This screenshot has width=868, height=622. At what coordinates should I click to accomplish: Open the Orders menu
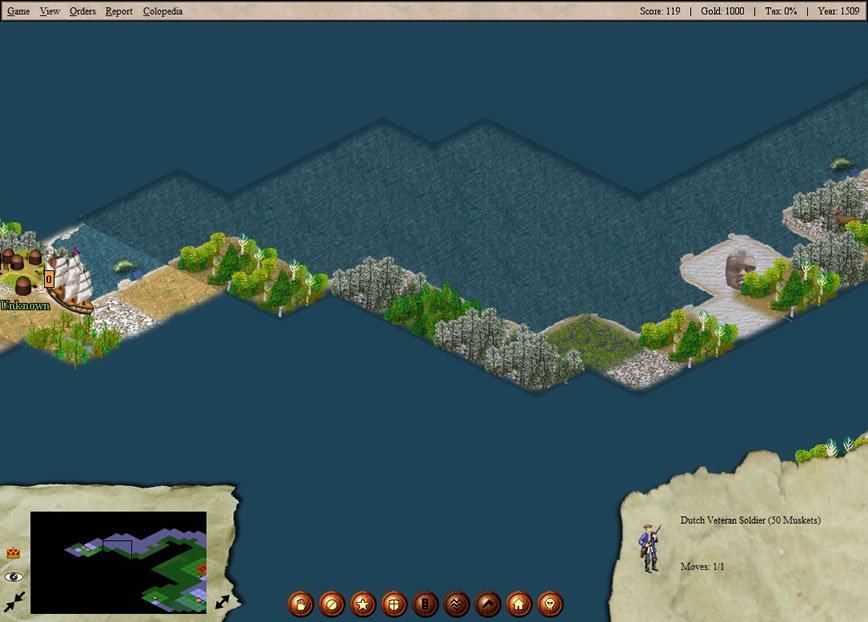coord(82,11)
